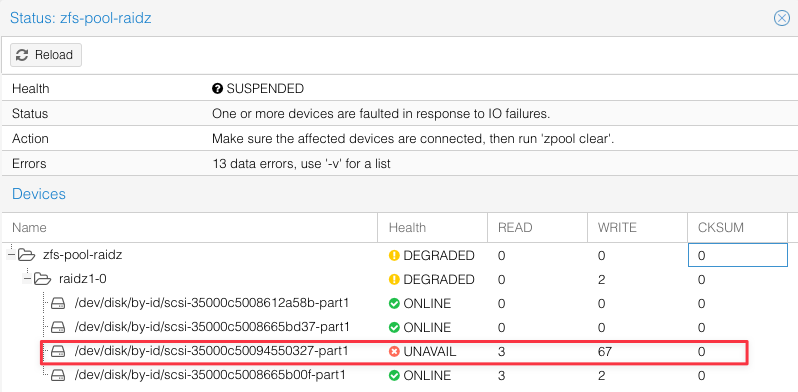Click READ value 3 of scsi-35000c5008665b00f

point(502,376)
